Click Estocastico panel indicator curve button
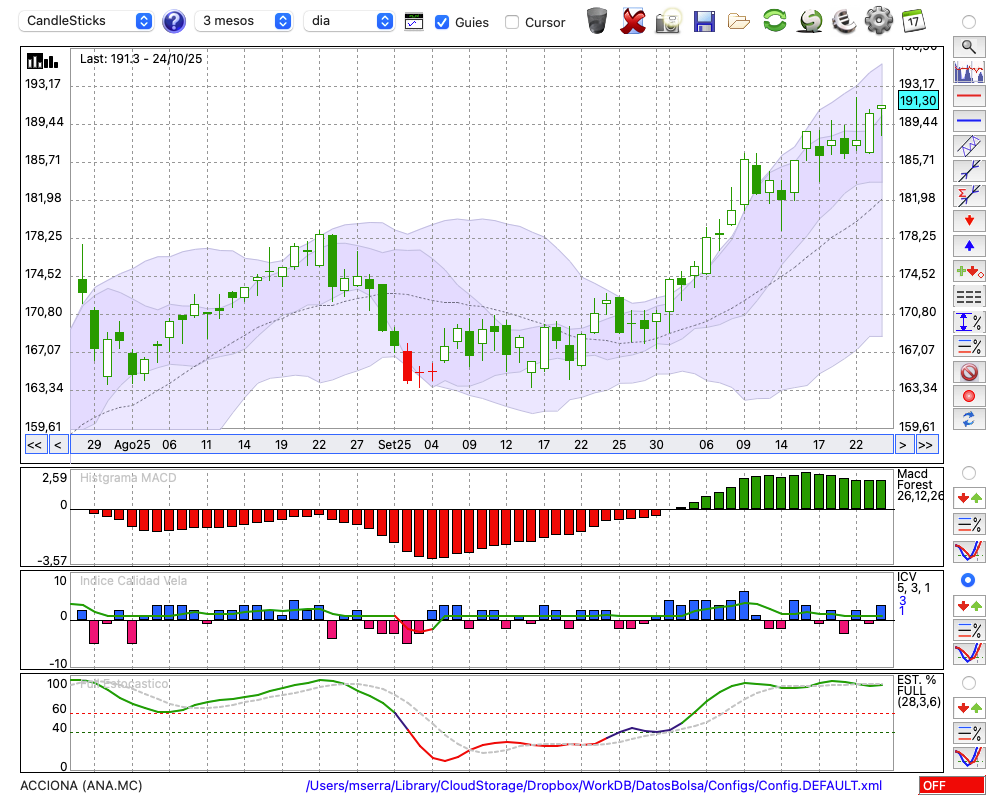The height and width of the screenshot is (800, 1000). click(x=969, y=757)
